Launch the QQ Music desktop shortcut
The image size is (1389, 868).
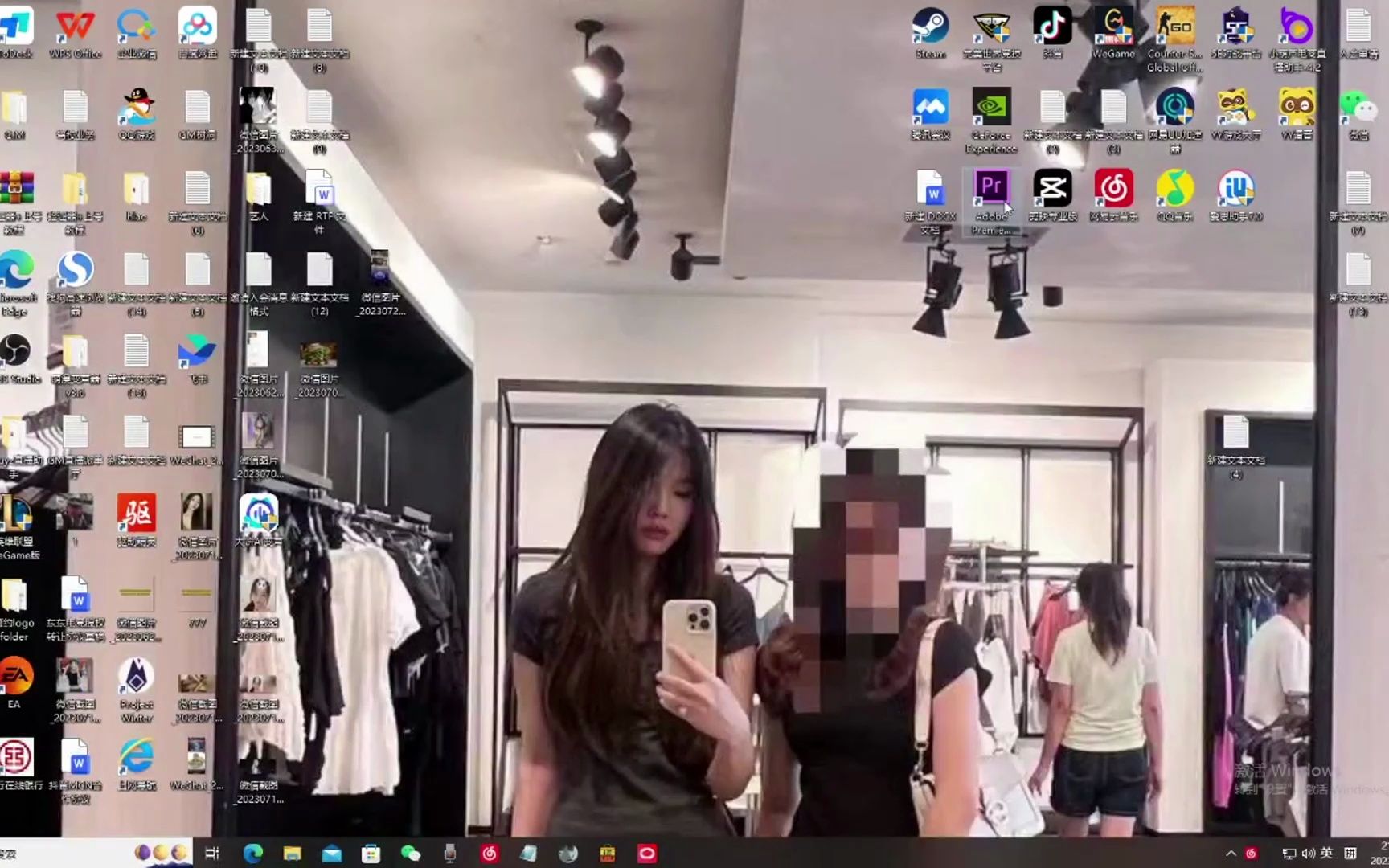[x=1174, y=195]
